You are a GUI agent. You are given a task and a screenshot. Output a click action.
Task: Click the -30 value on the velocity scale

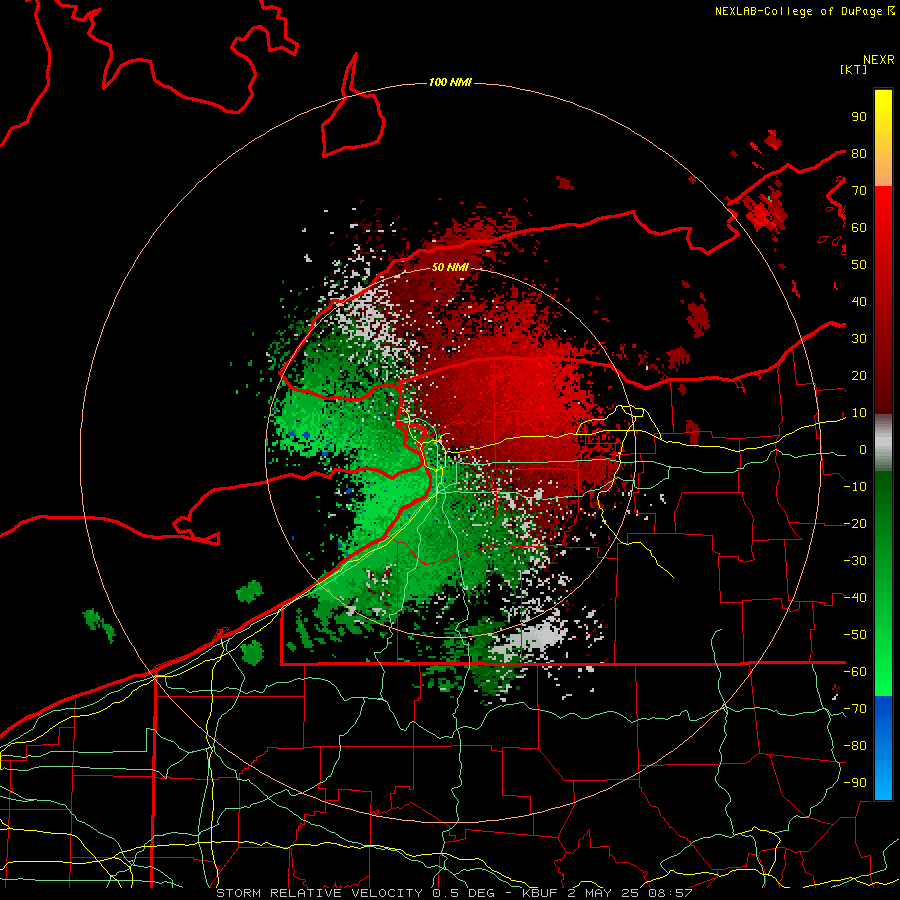855,561
